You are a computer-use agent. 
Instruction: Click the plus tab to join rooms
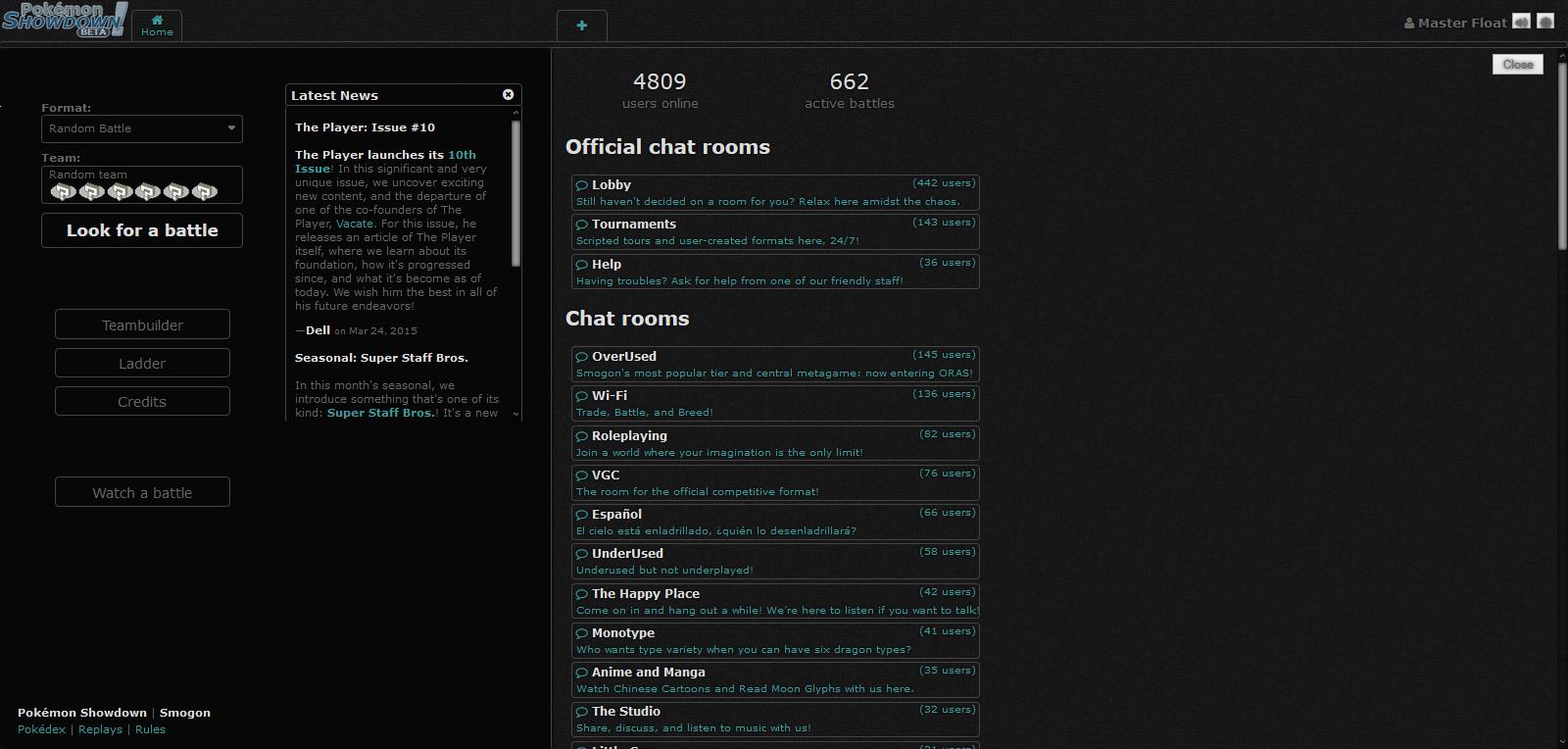pos(582,25)
